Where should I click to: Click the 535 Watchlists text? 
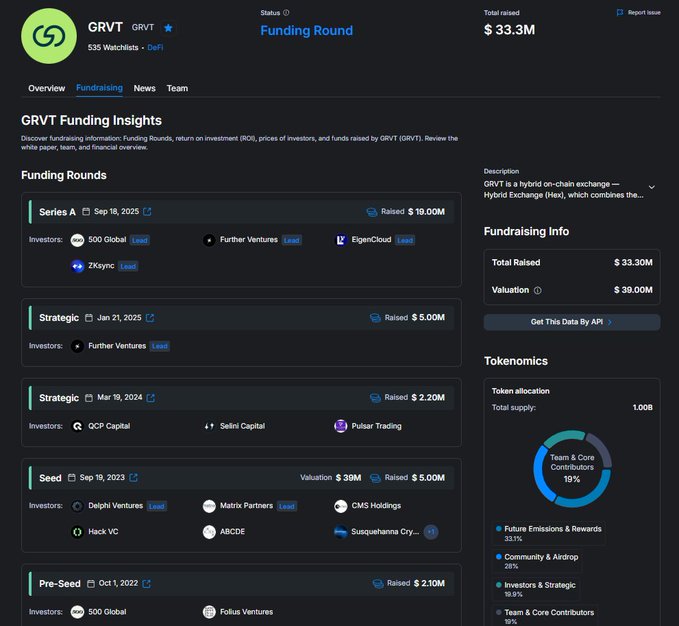(113, 48)
